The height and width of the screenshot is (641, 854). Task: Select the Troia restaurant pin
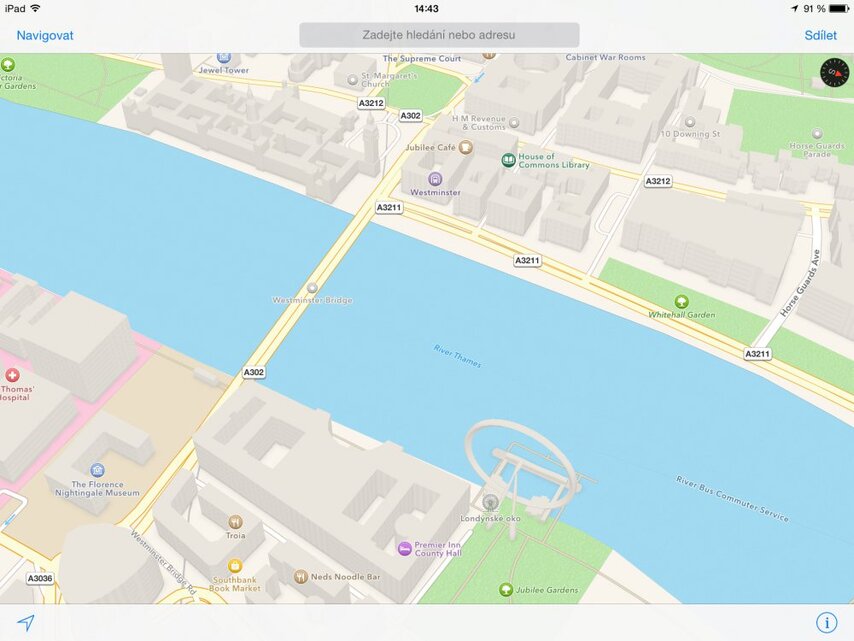(x=233, y=521)
